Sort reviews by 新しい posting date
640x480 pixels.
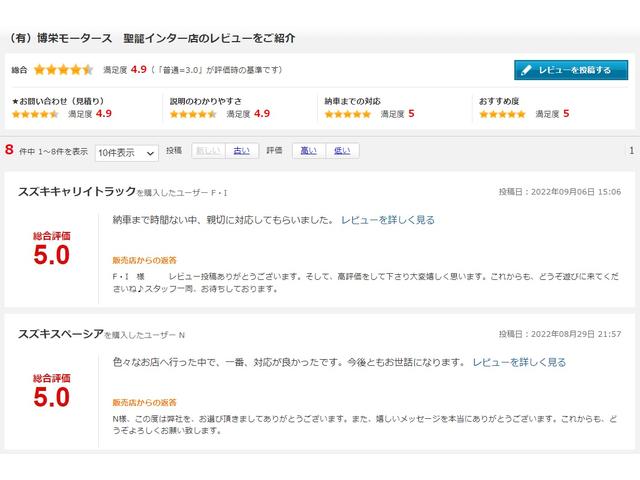pyautogui.click(x=207, y=151)
